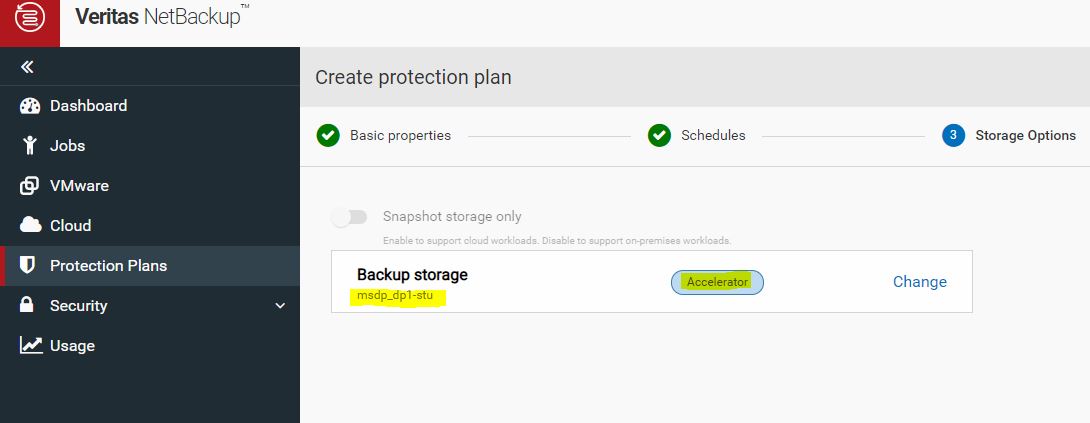The image size is (1090, 423).
Task: Click the green checkmark beside Schedules
Action: click(x=659, y=135)
